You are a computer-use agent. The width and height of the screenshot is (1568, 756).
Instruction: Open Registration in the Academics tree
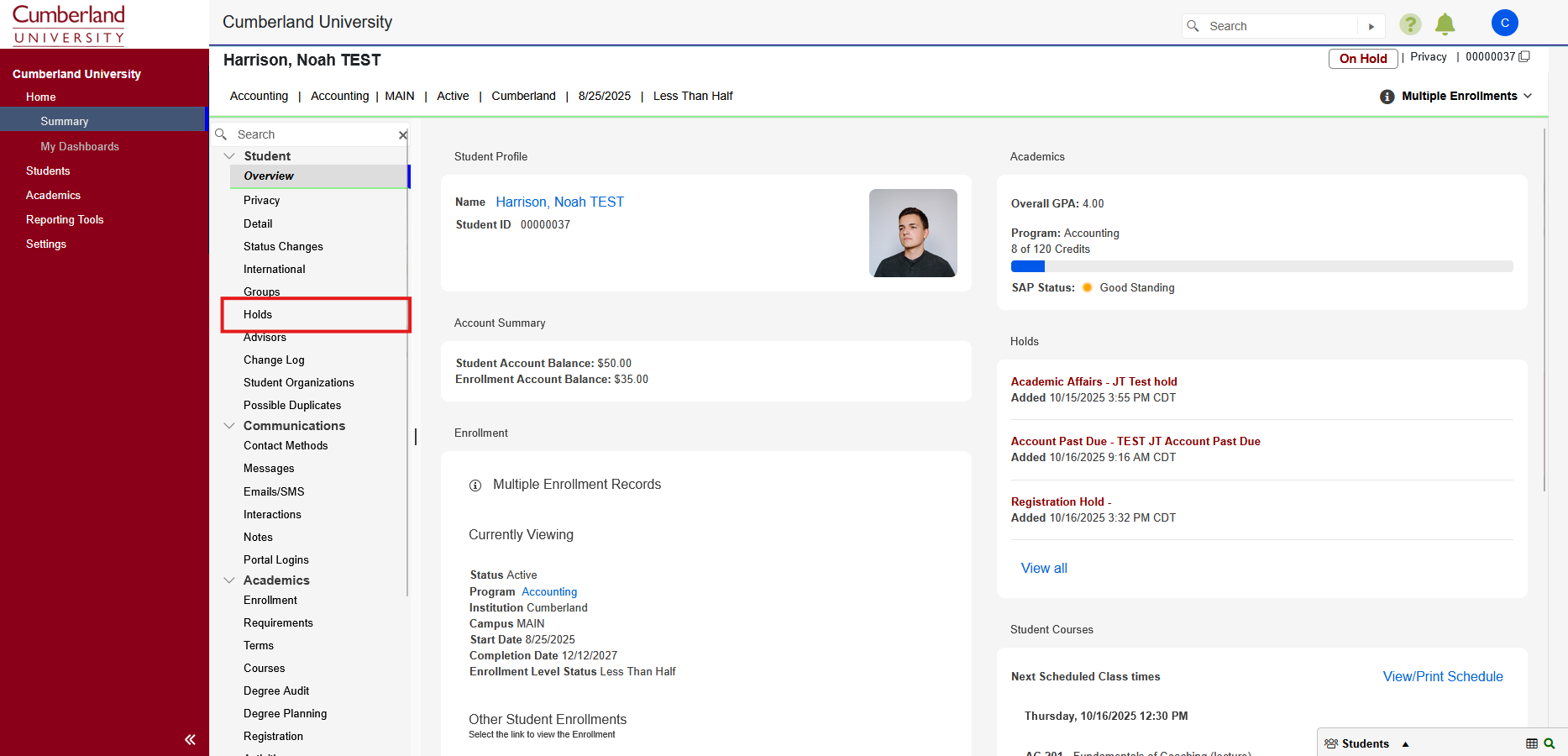(274, 736)
